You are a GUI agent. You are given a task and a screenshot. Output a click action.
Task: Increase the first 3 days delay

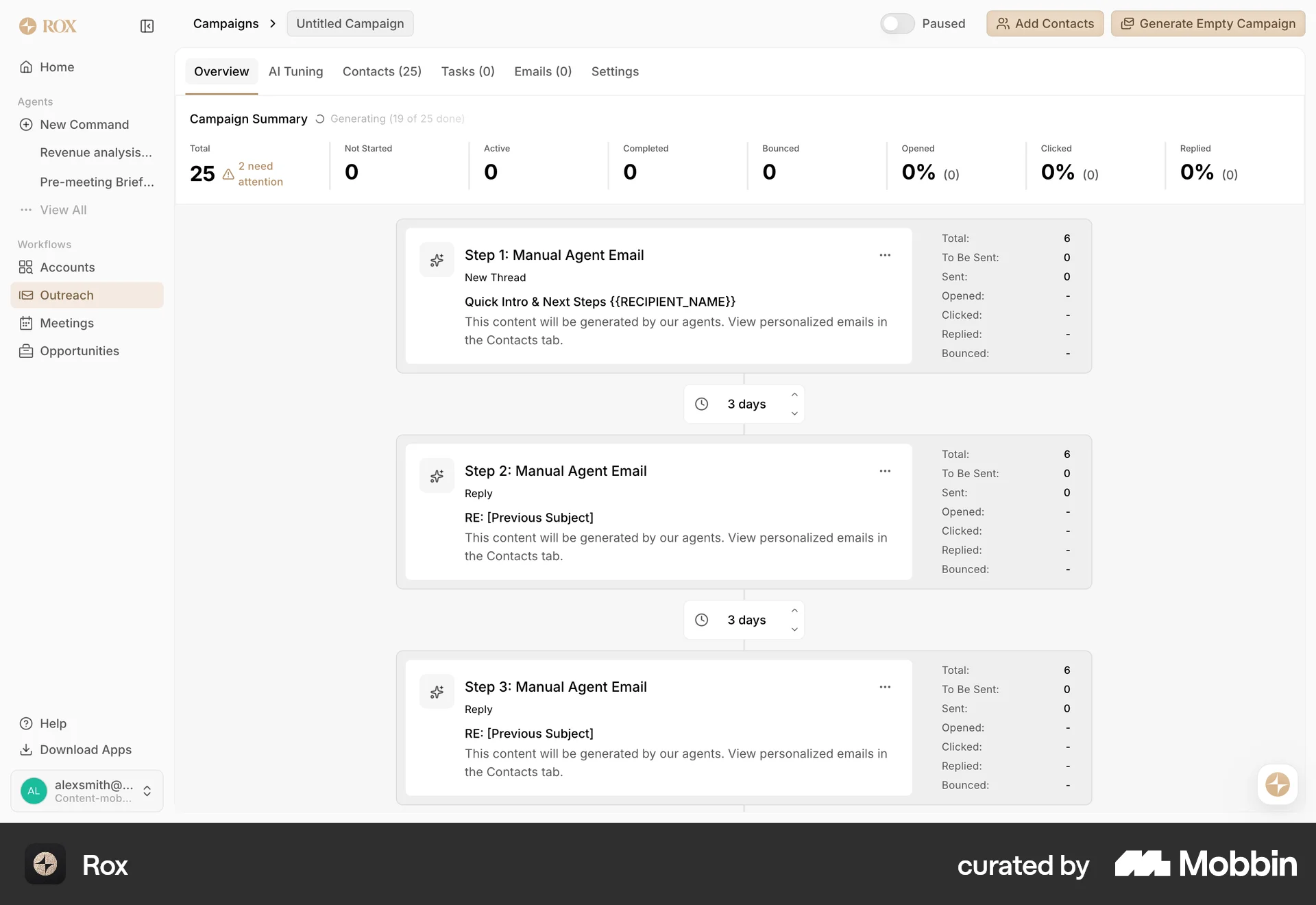point(794,394)
